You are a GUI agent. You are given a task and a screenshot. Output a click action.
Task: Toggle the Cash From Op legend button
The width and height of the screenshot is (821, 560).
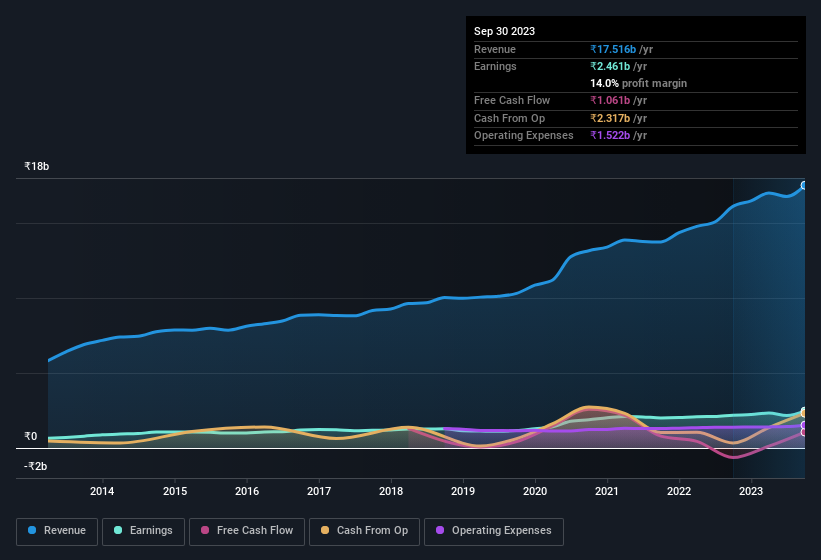point(364,531)
